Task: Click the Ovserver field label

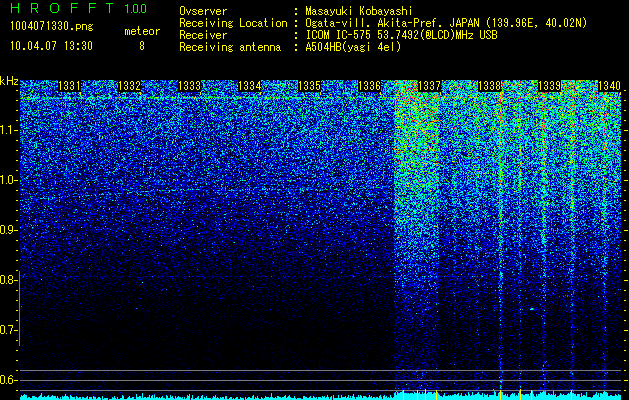Action: click(203, 11)
